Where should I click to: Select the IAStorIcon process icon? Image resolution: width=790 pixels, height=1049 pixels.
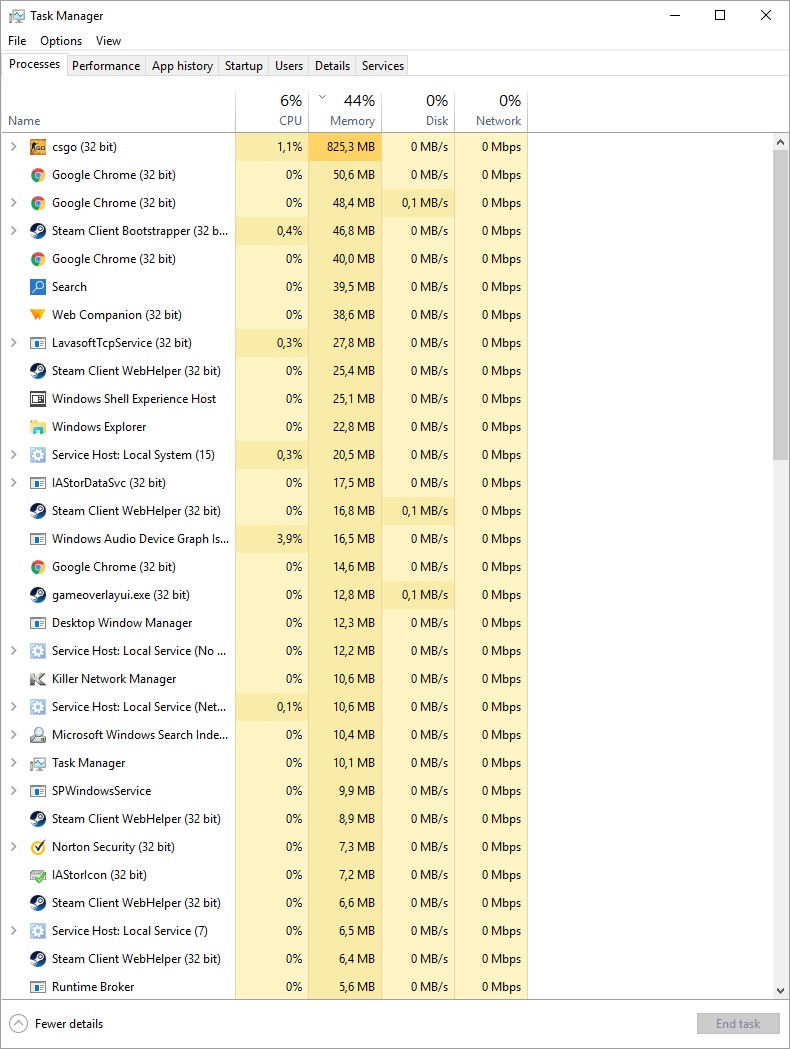pyautogui.click(x=38, y=875)
